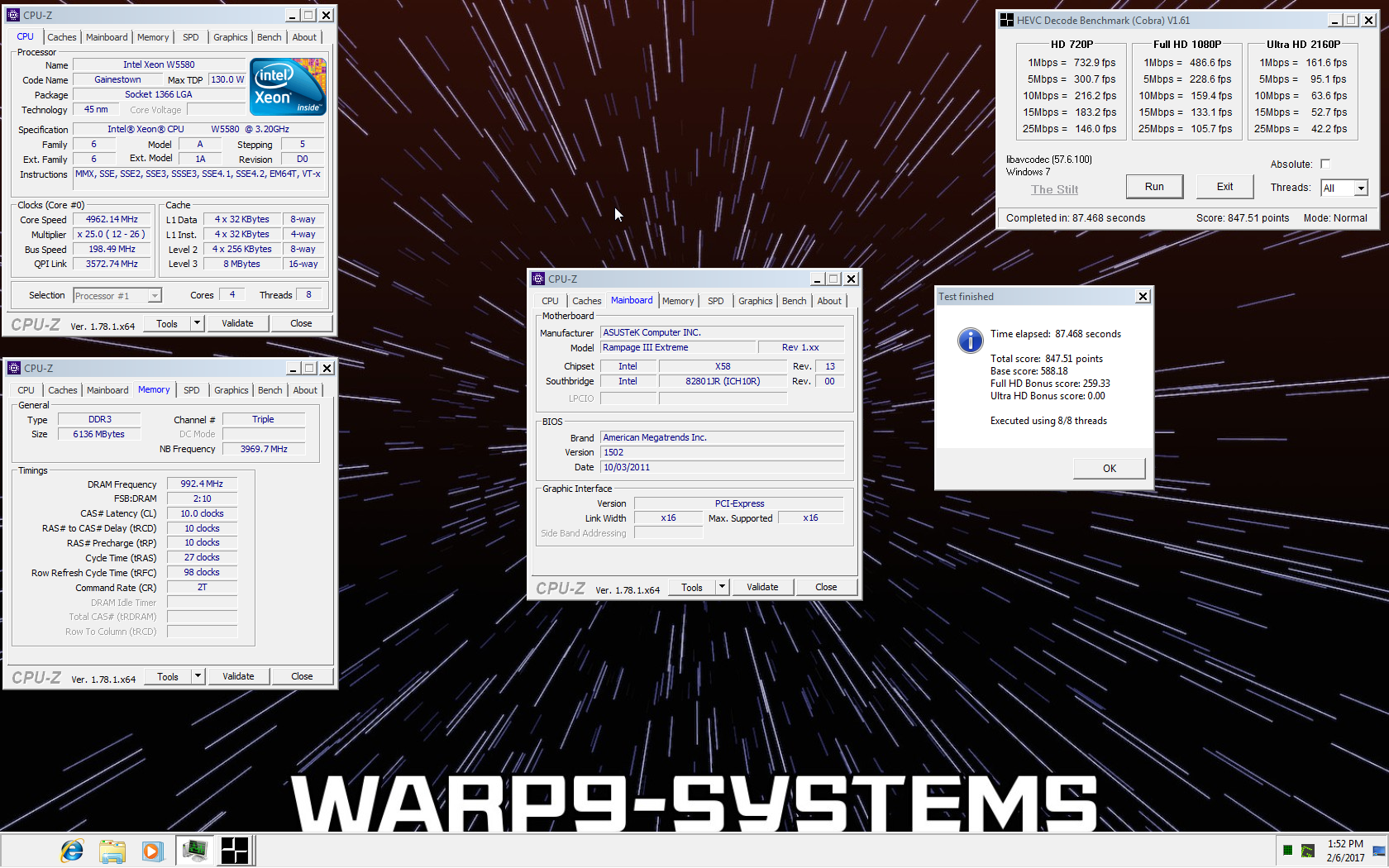Close the Test finished dialog with X
The width and height of the screenshot is (1389, 868).
click(x=1143, y=296)
